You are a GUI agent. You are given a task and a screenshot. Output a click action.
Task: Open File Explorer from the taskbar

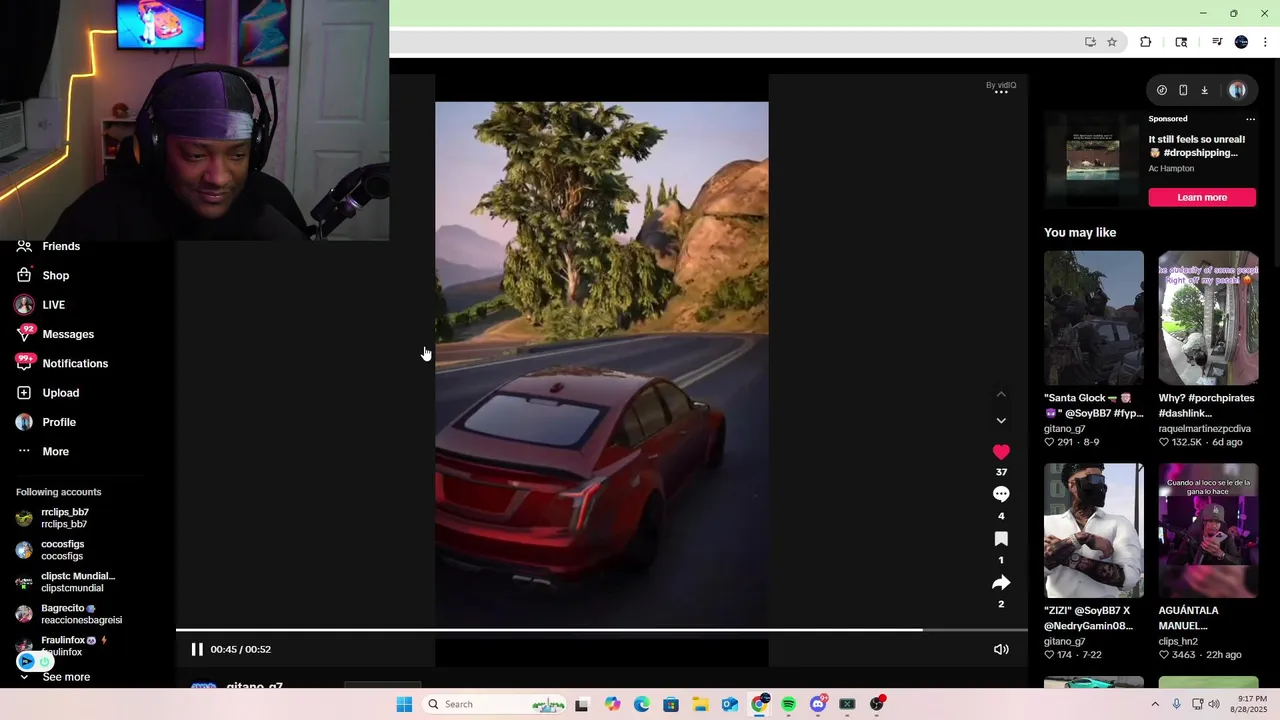700,704
